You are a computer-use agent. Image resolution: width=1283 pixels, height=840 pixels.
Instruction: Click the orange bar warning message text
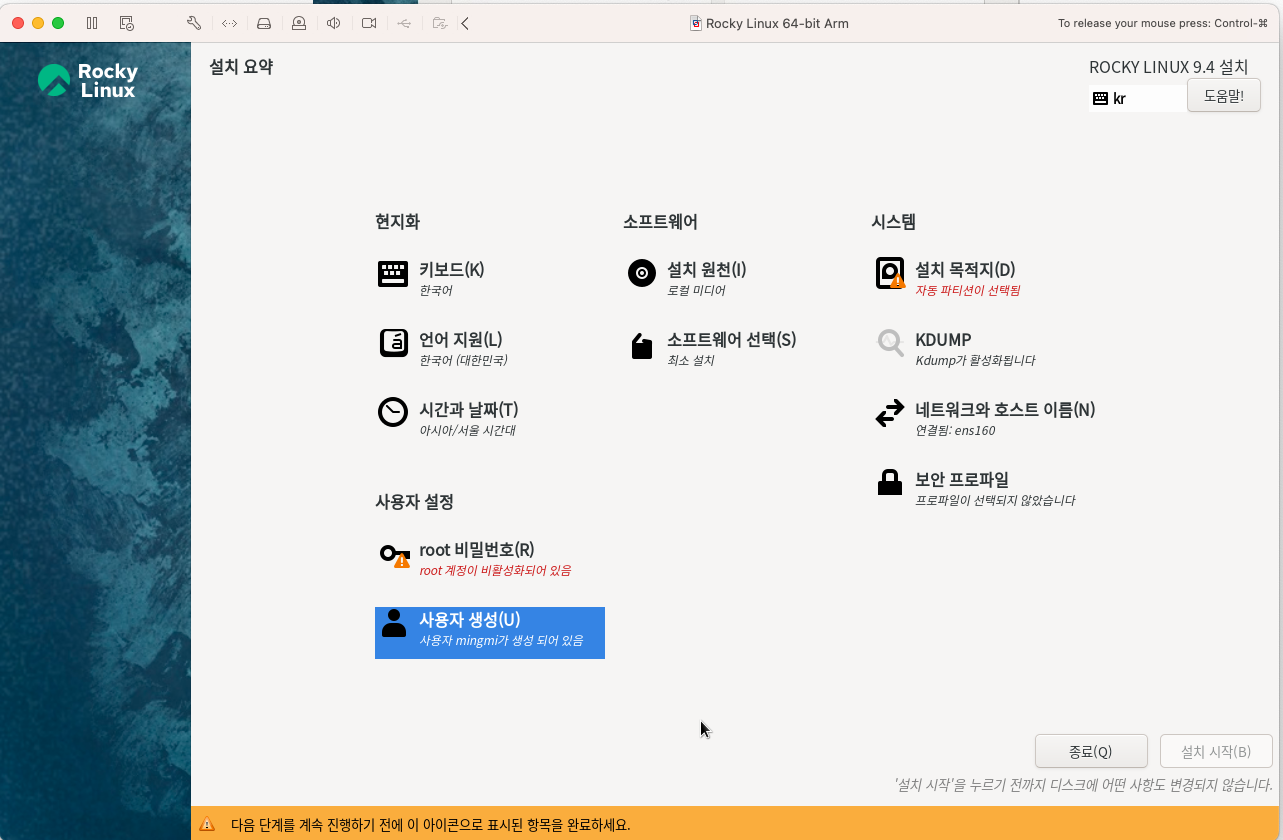(430, 825)
